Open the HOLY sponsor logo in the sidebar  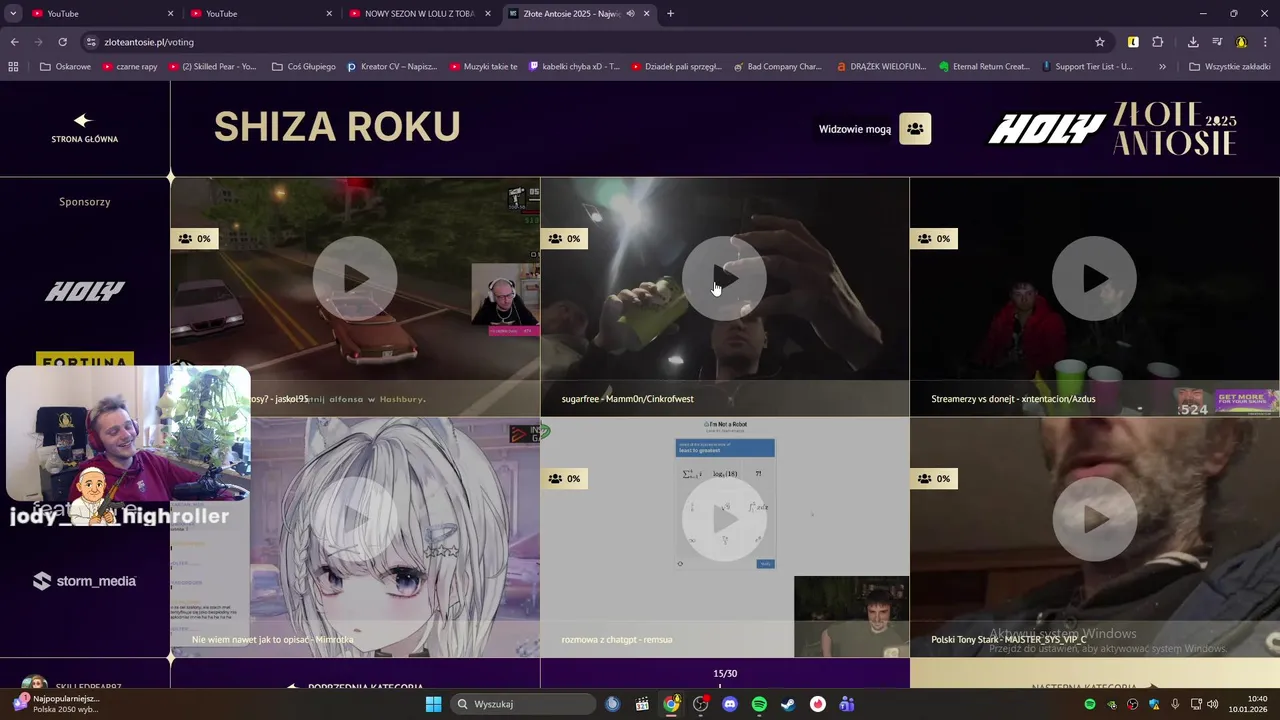(85, 291)
